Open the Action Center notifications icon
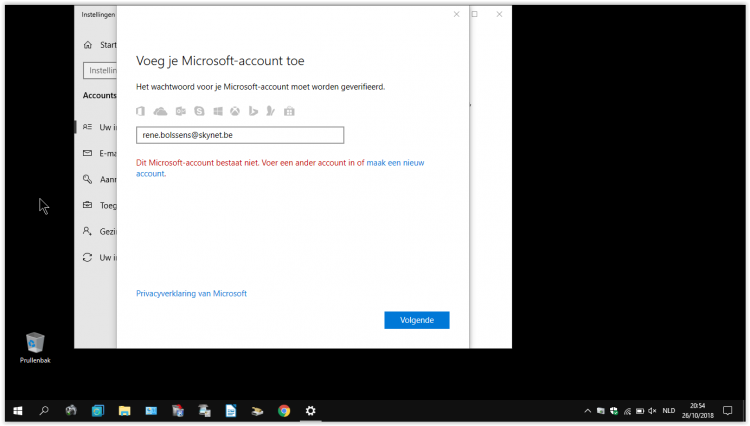 point(728,411)
